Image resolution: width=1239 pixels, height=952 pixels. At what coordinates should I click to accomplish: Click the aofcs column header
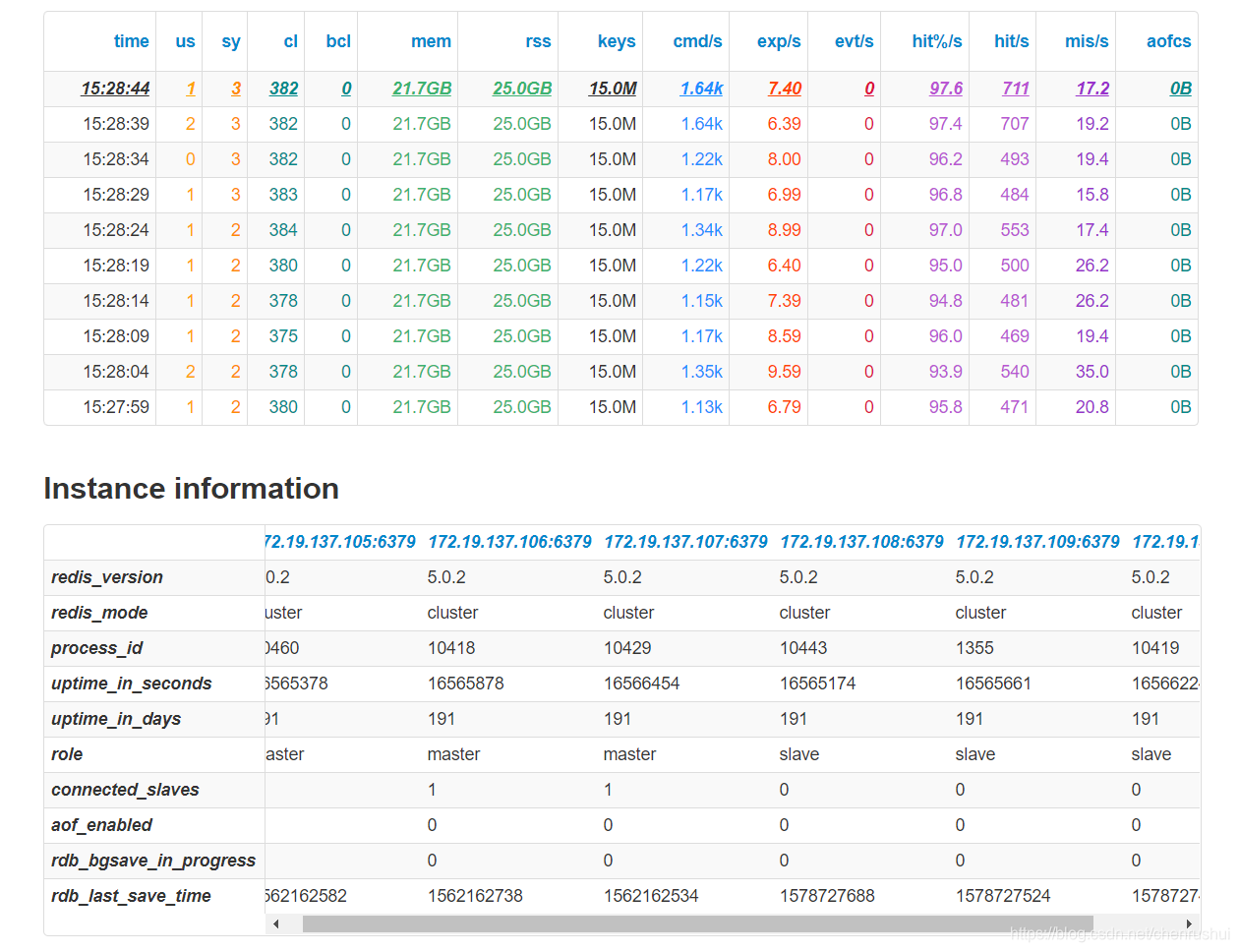(x=1168, y=41)
